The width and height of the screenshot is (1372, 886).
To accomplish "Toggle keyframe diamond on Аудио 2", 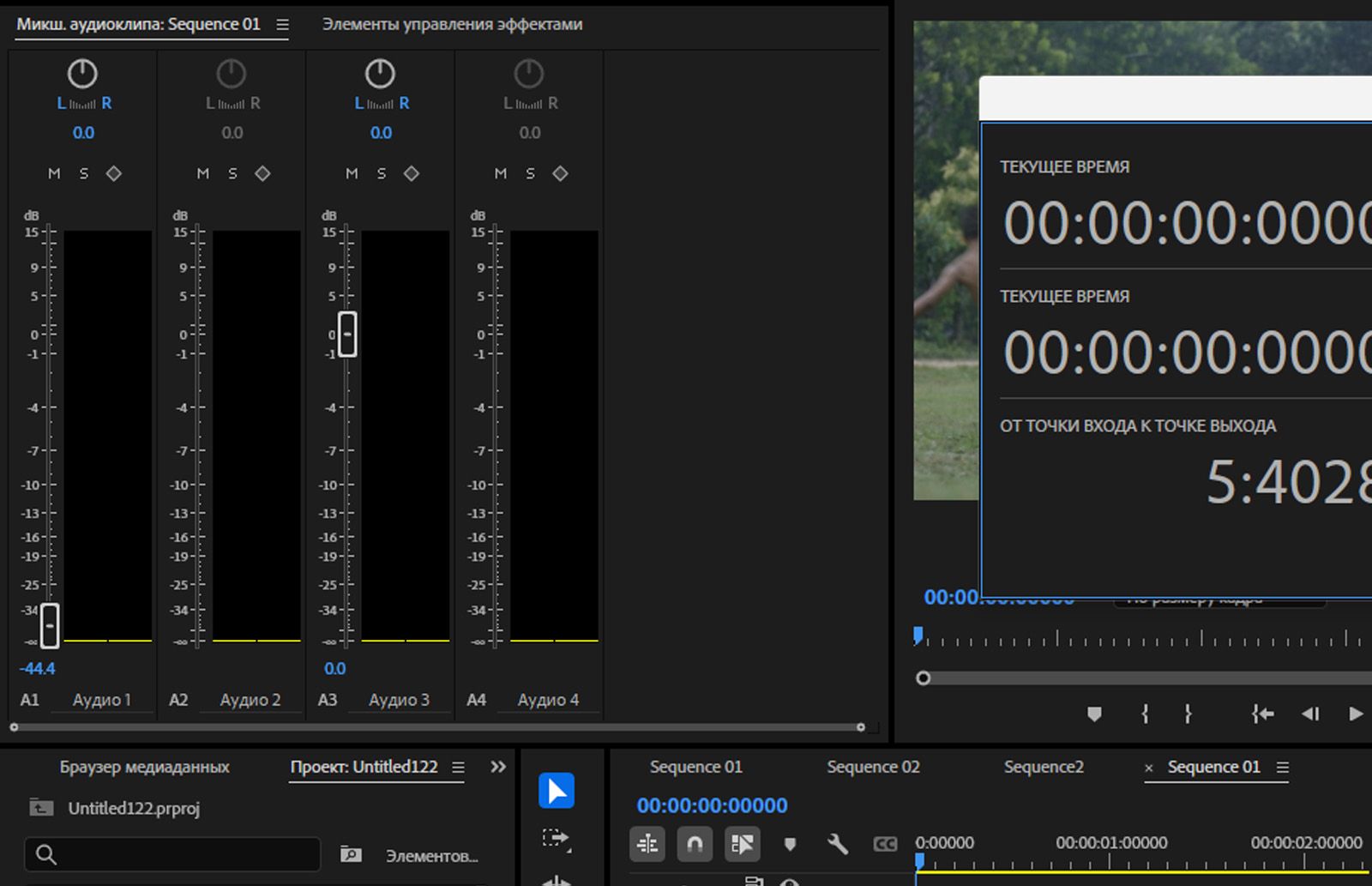I will pos(262,173).
